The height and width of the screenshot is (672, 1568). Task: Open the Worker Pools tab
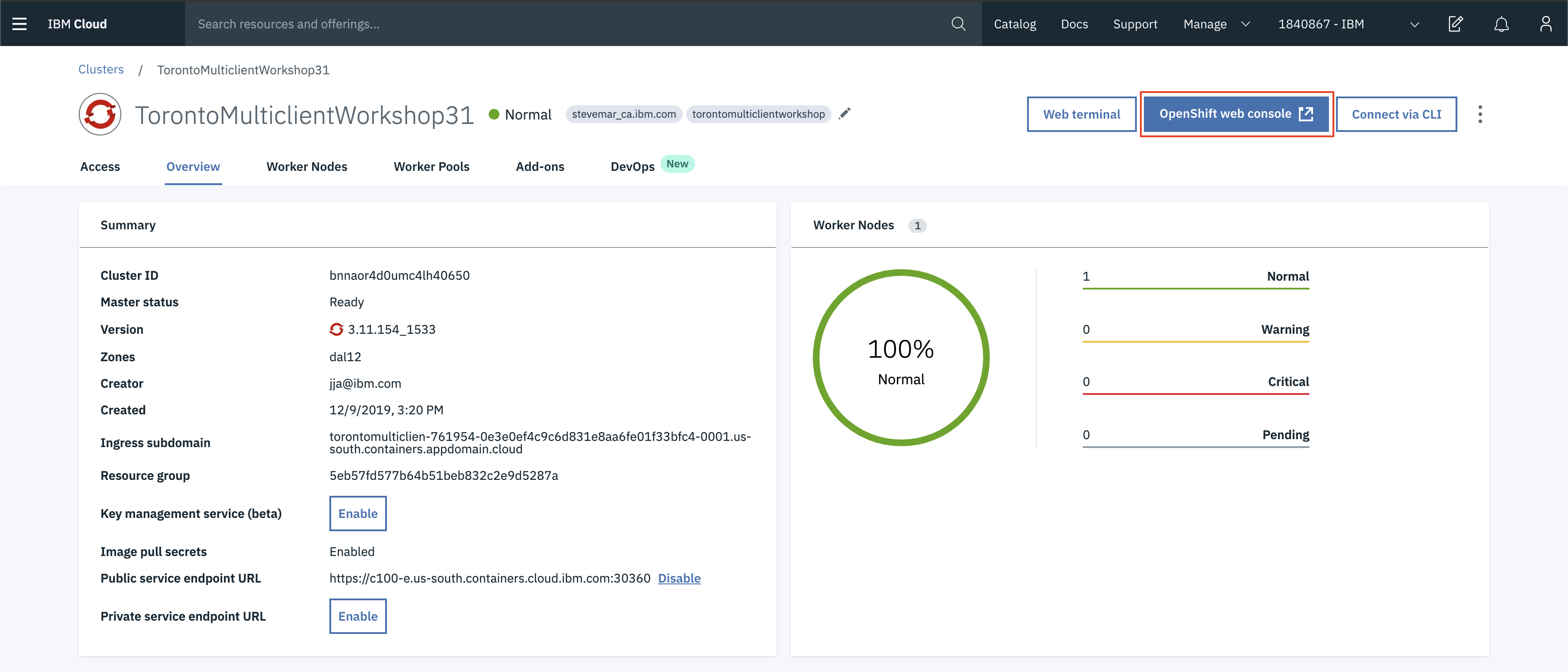(x=432, y=166)
